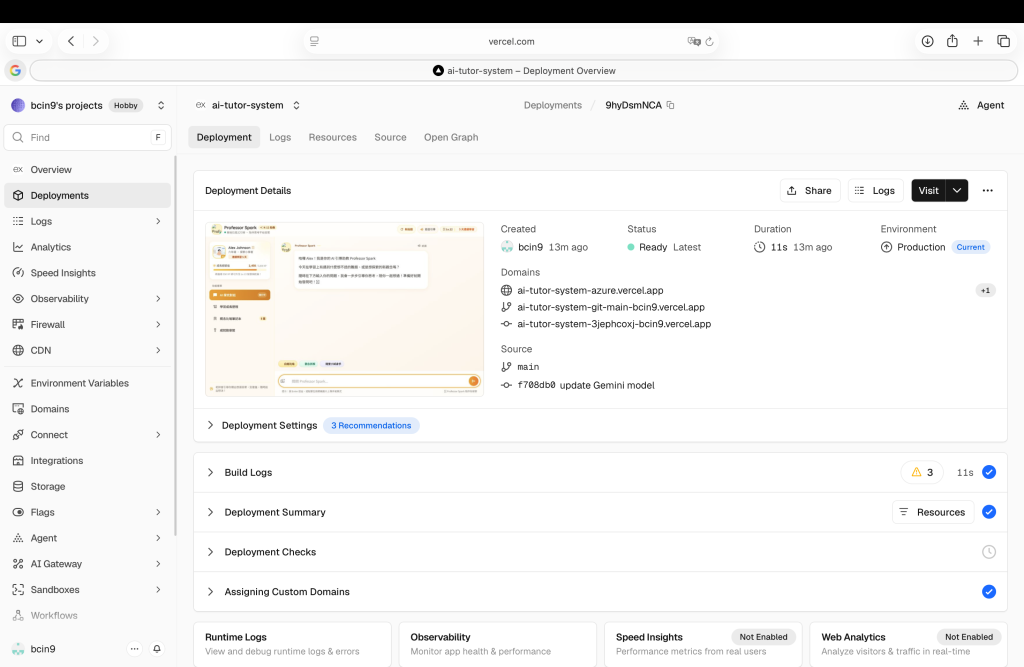Open the Visit button dropdown arrow

pyautogui.click(x=957, y=191)
